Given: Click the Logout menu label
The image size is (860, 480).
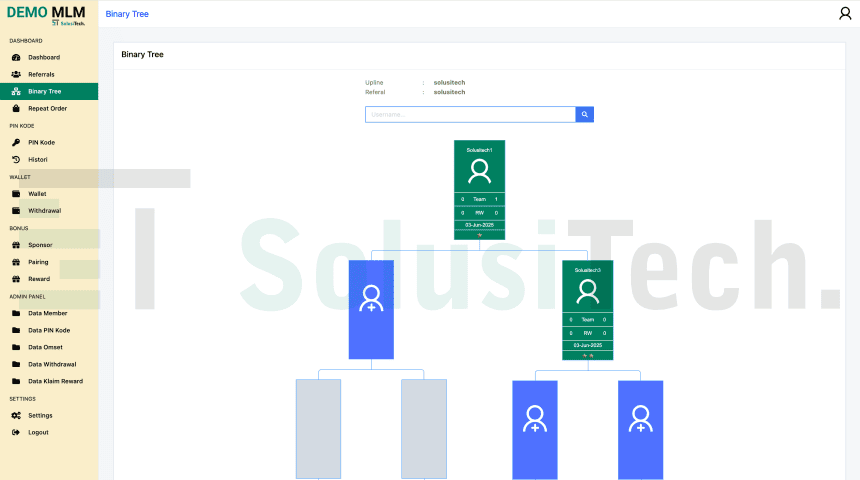Looking at the screenshot, I should (x=38, y=432).
